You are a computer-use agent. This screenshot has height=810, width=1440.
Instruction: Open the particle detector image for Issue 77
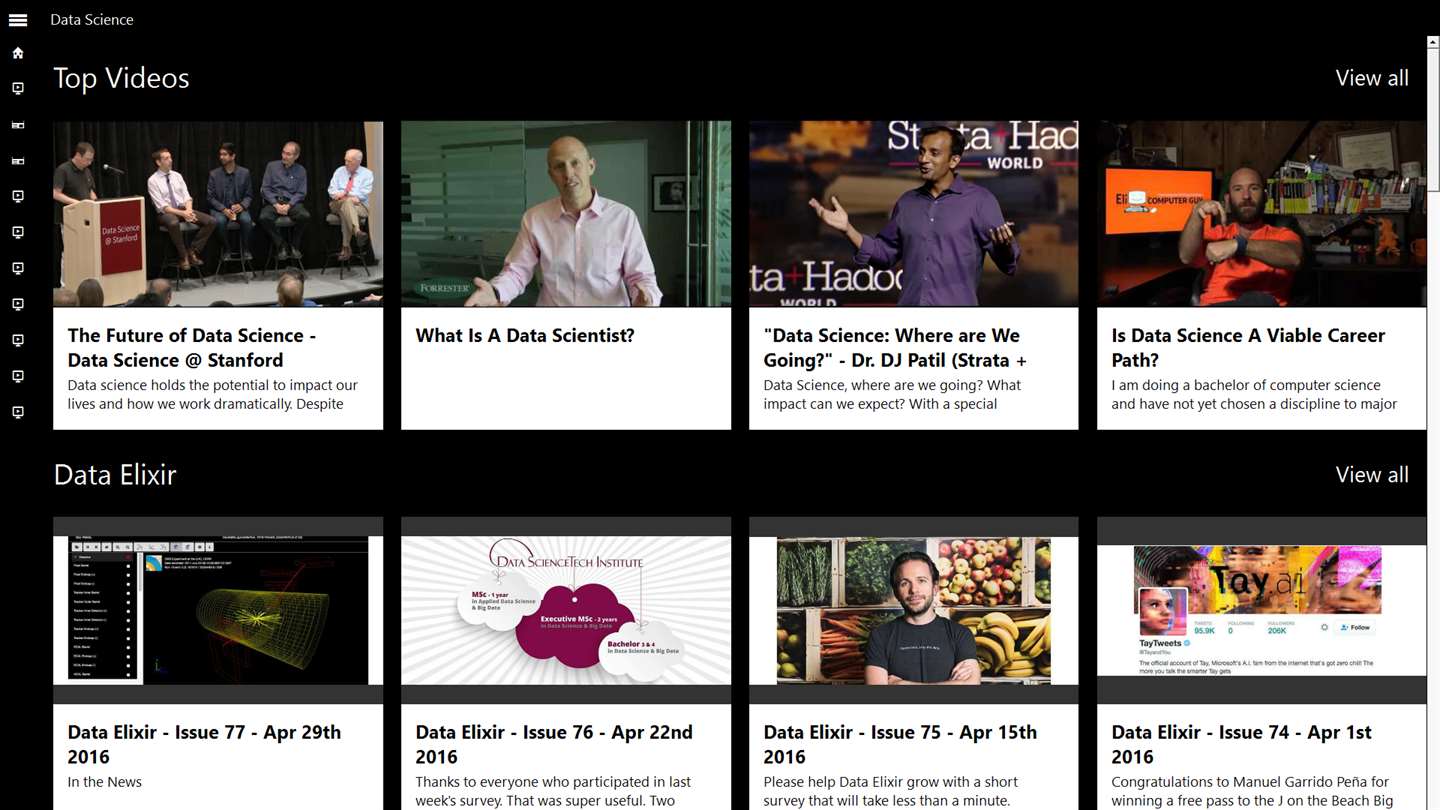tap(218, 610)
